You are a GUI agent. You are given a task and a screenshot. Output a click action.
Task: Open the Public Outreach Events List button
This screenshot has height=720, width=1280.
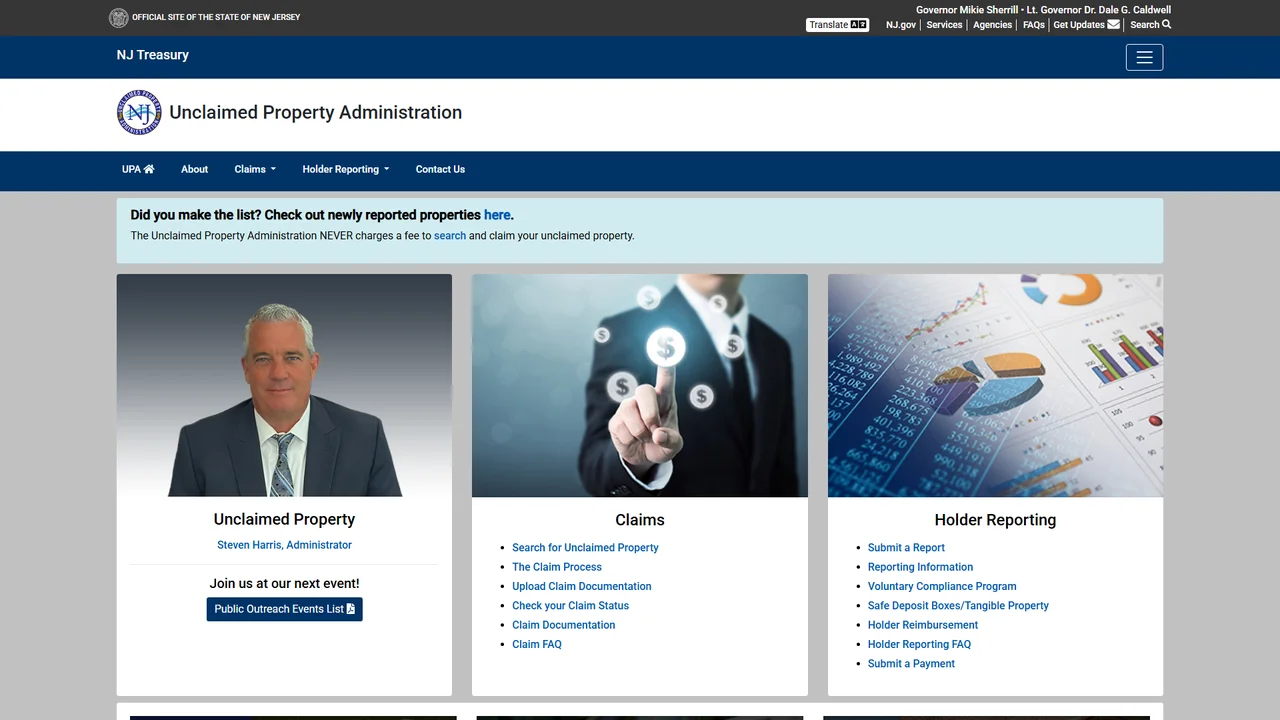click(x=284, y=609)
